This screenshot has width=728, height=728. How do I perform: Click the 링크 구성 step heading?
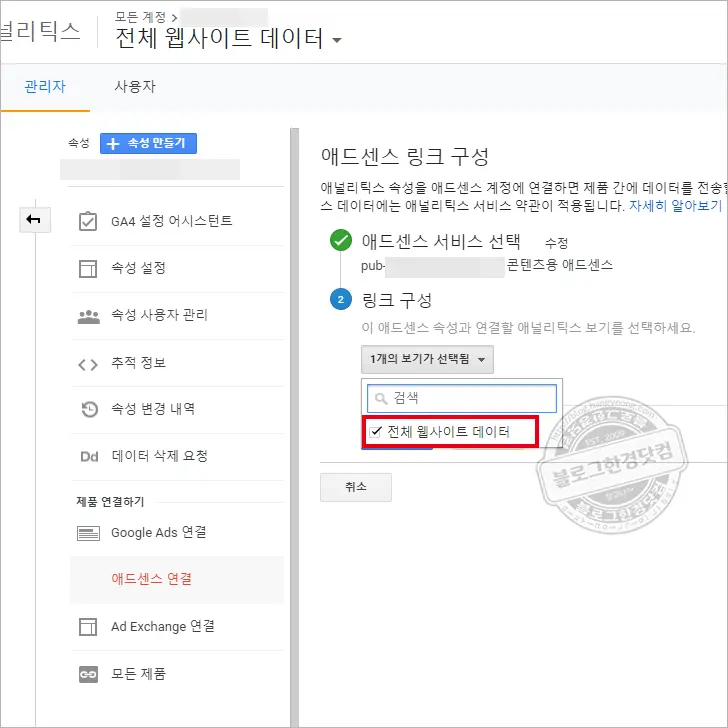pos(397,300)
